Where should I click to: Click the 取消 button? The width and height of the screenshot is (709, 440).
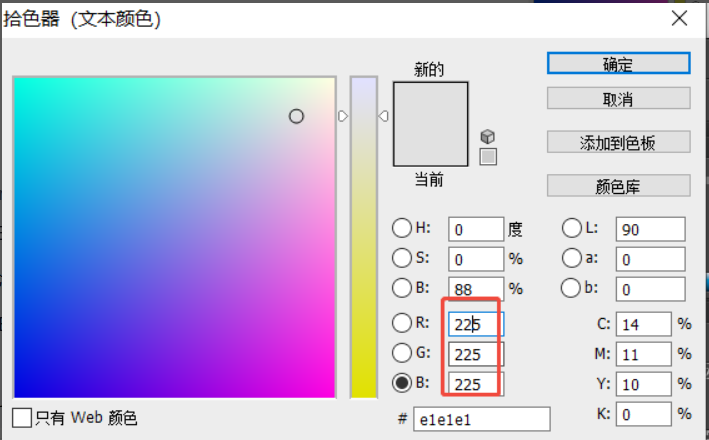click(x=618, y=99)
